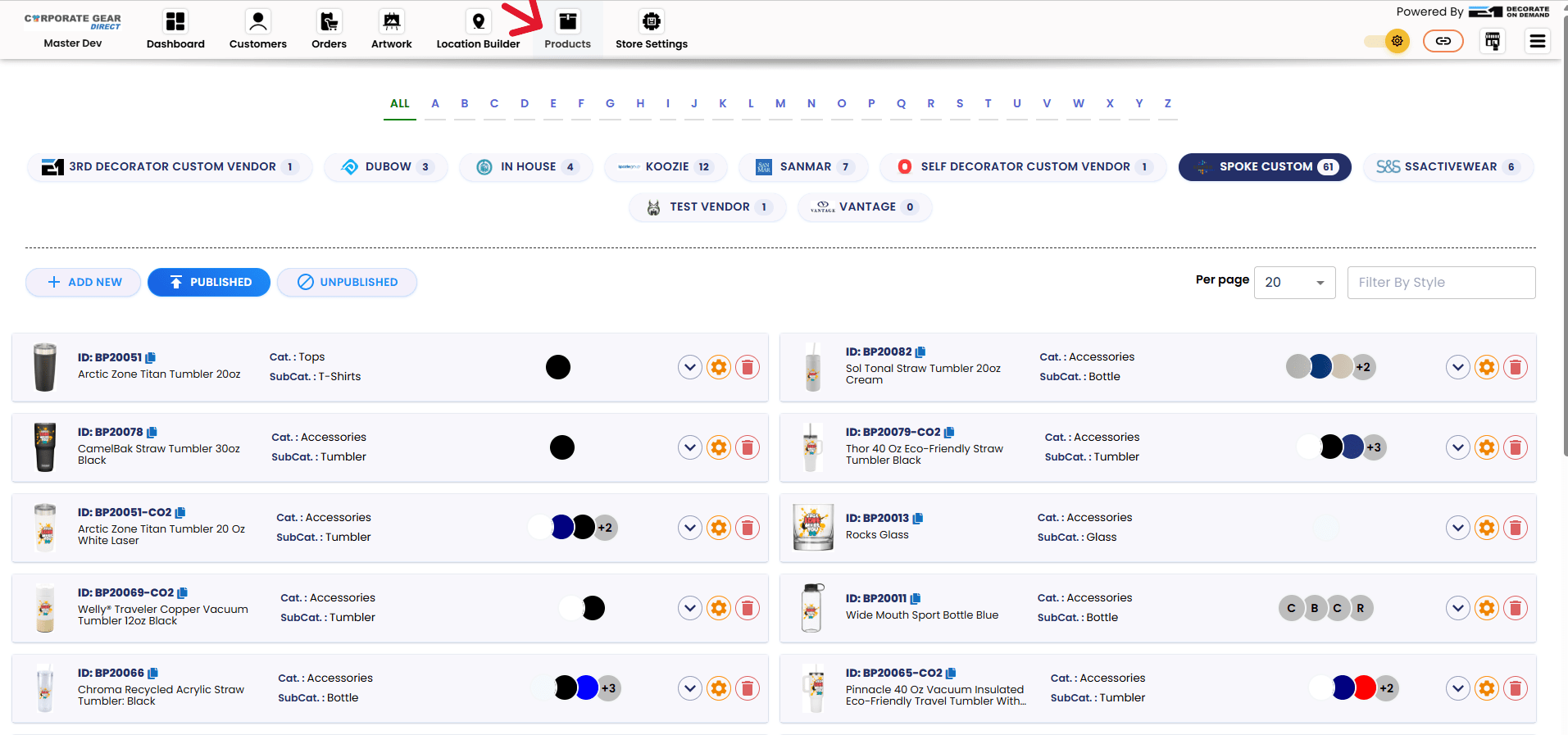
Task: Open settings gear for Arctic Zone Titan Tumbler 20oz
Action: click(719, 367)
